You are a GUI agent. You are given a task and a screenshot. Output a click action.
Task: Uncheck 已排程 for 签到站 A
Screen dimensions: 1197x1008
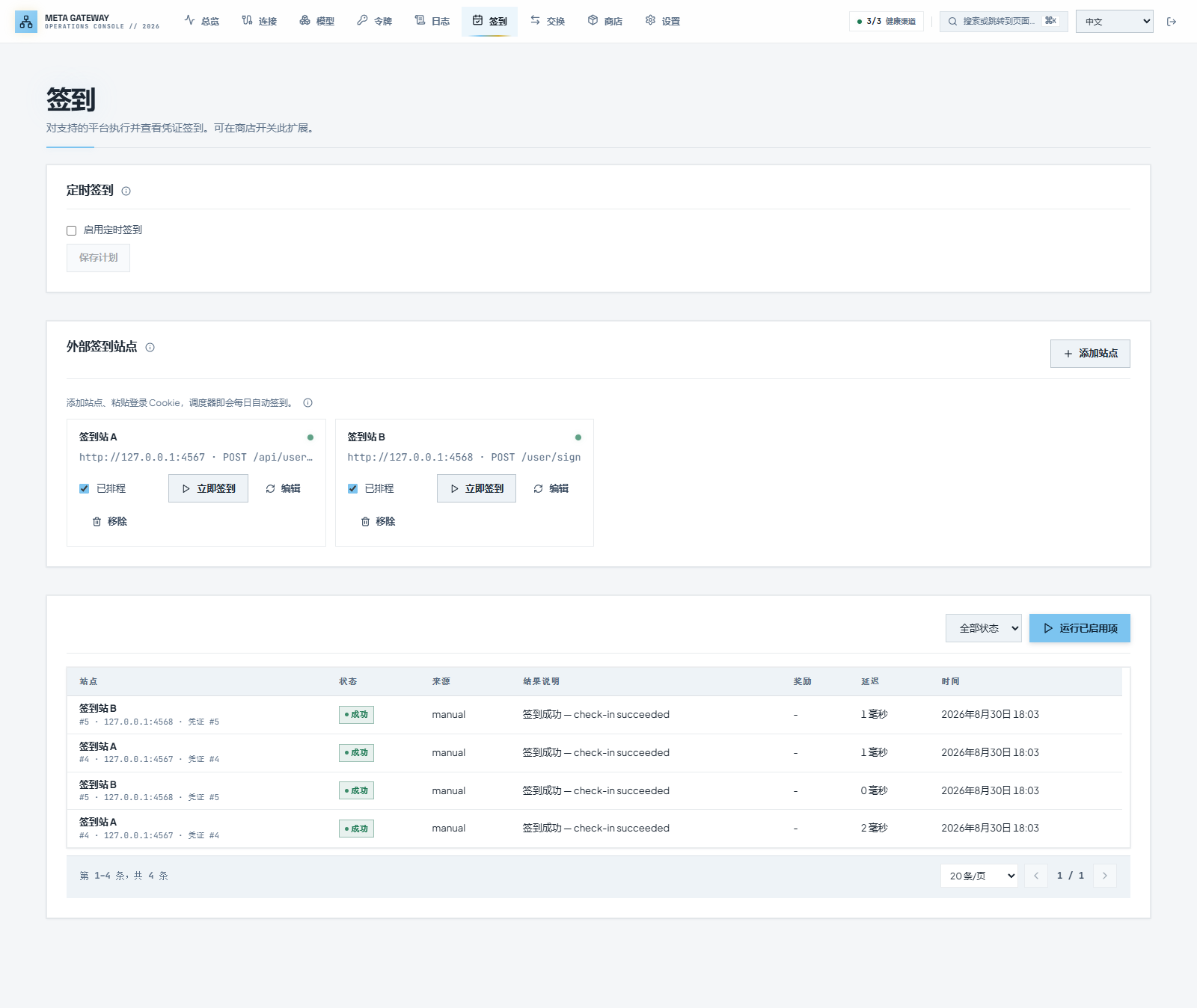point(84,489)
